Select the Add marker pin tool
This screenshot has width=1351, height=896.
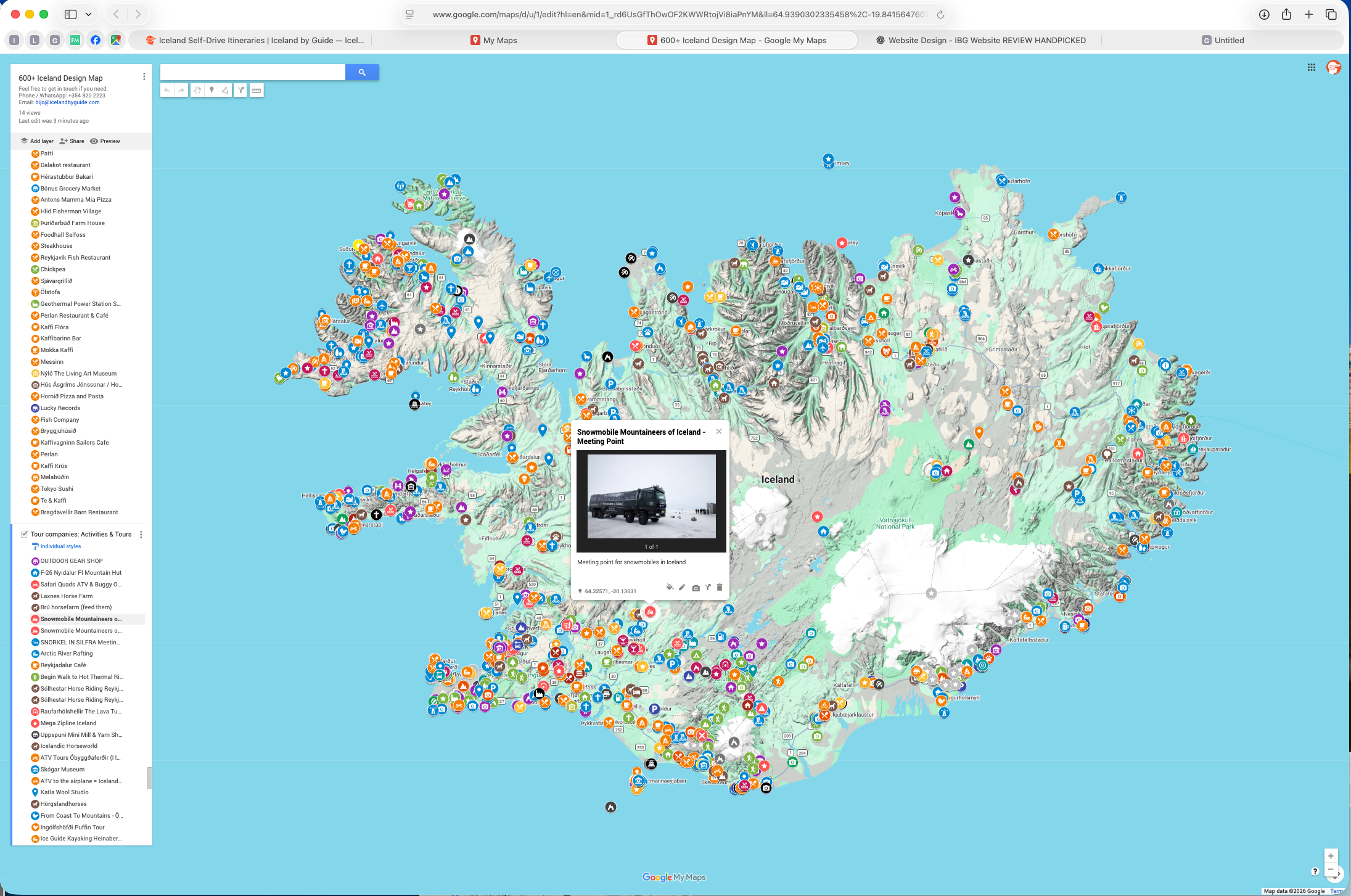point(211,90)
